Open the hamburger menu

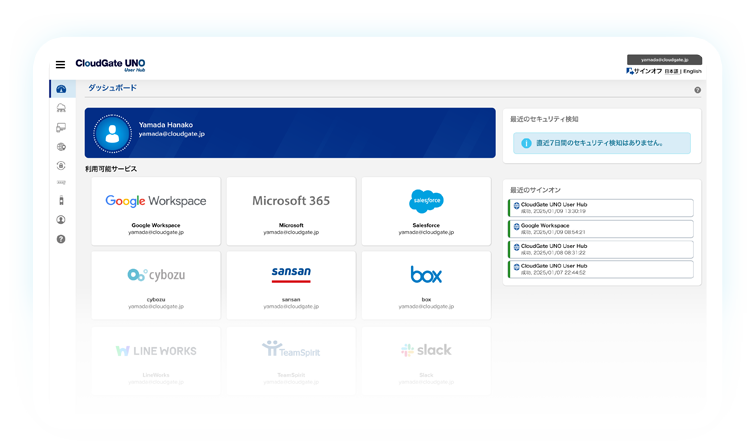click(x=60, y=65)
